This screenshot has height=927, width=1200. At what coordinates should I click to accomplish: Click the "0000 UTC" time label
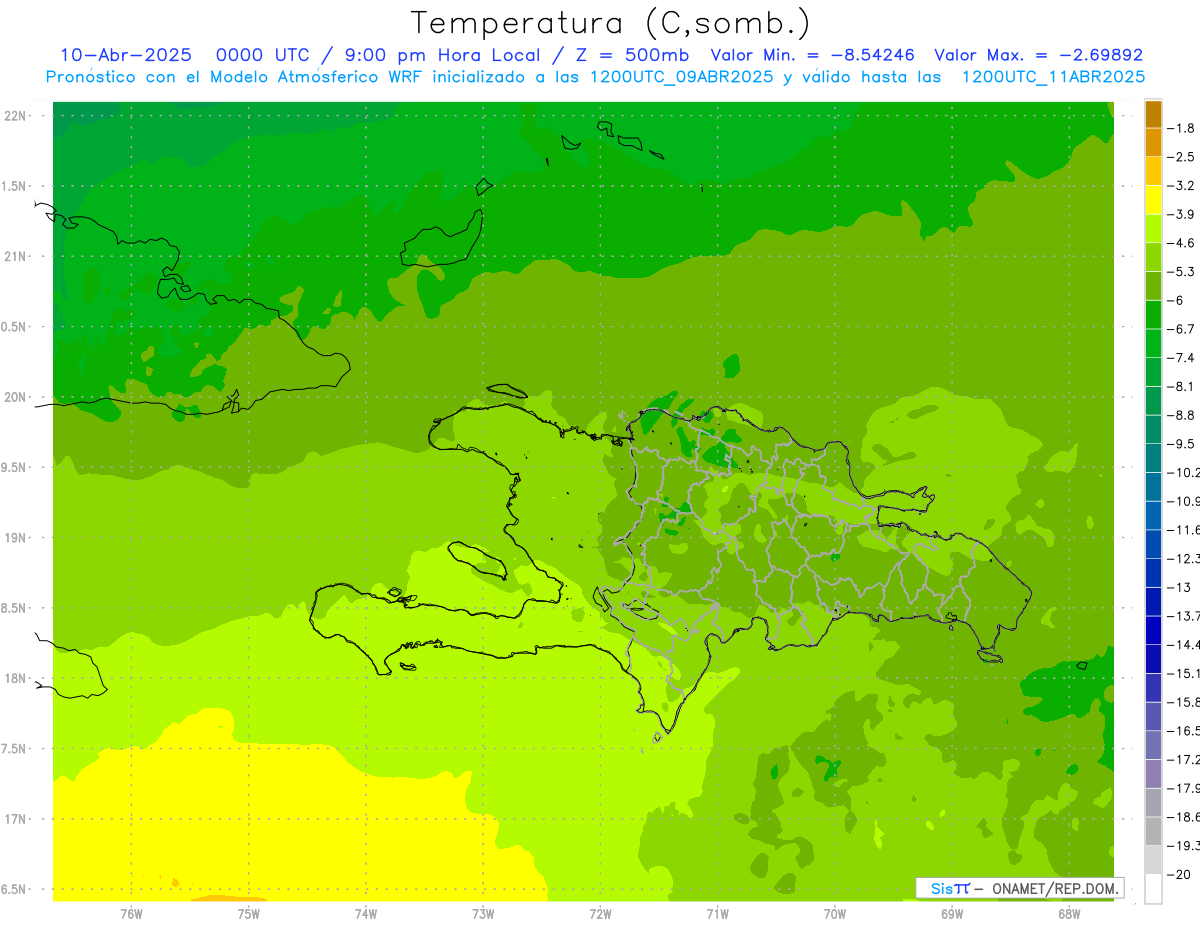[261, 55]
